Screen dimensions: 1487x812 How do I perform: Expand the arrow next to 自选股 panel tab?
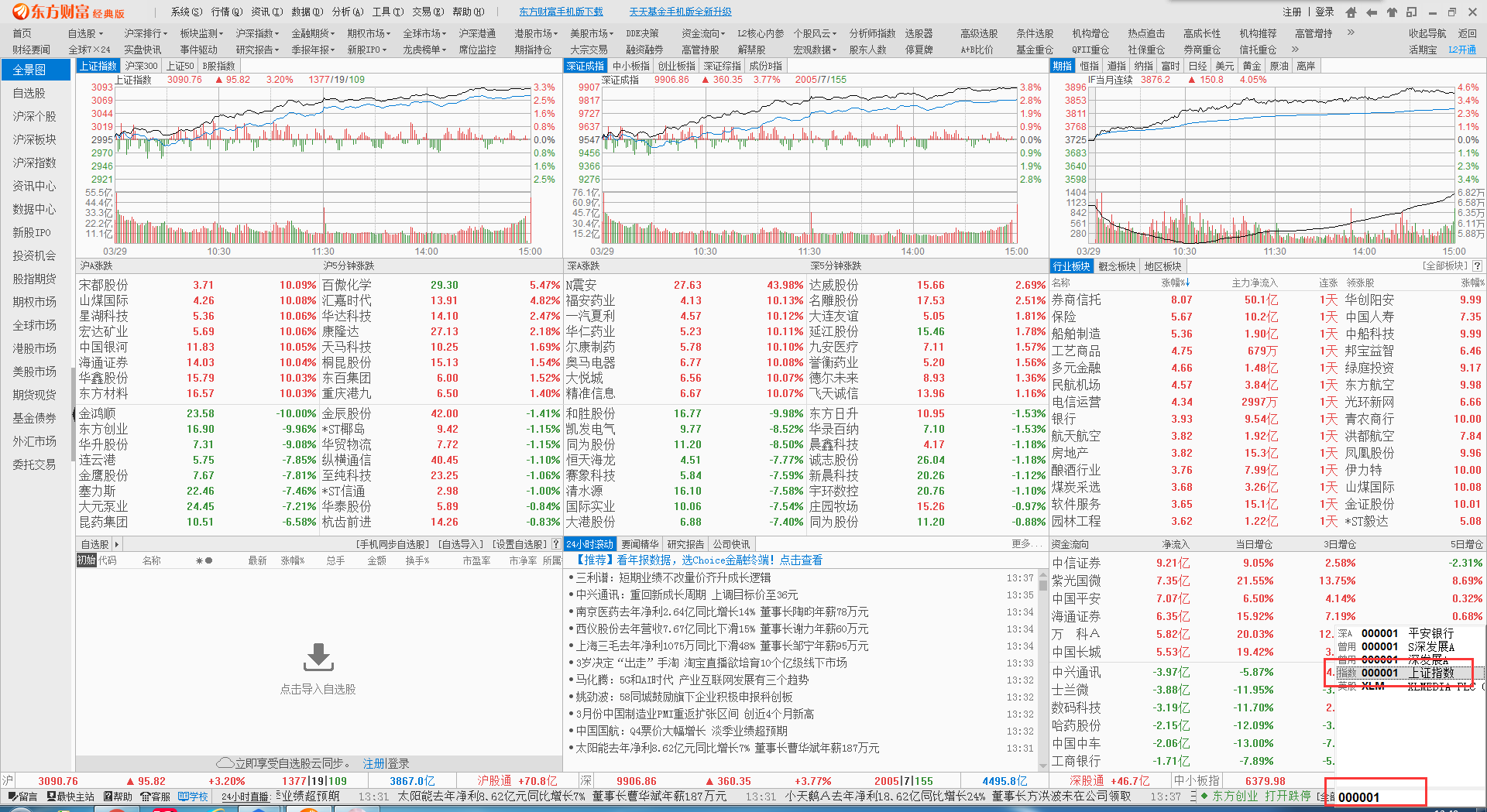117,544
